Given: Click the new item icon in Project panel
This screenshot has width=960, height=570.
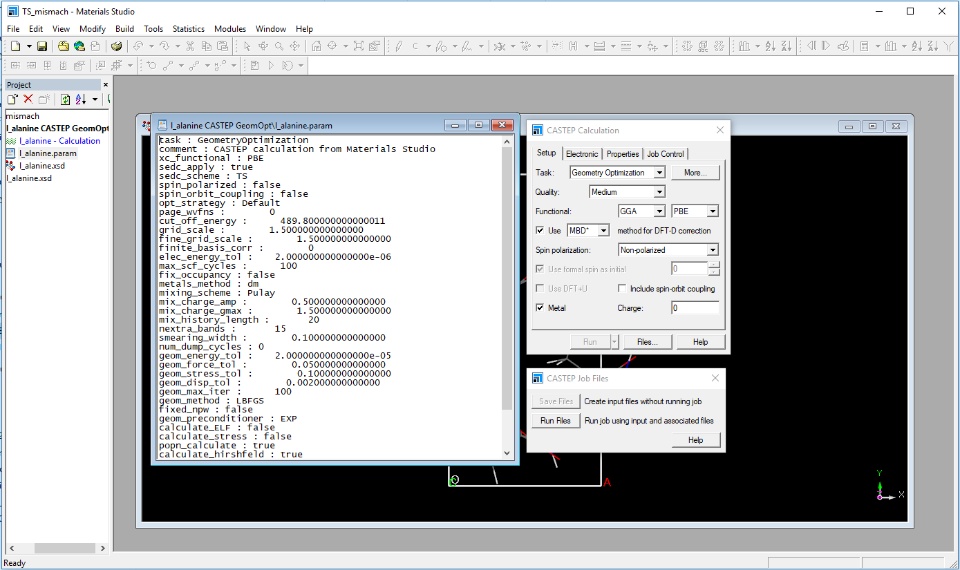Looking at the screenshot, I should pyautogui.click(x=12, y=99).
